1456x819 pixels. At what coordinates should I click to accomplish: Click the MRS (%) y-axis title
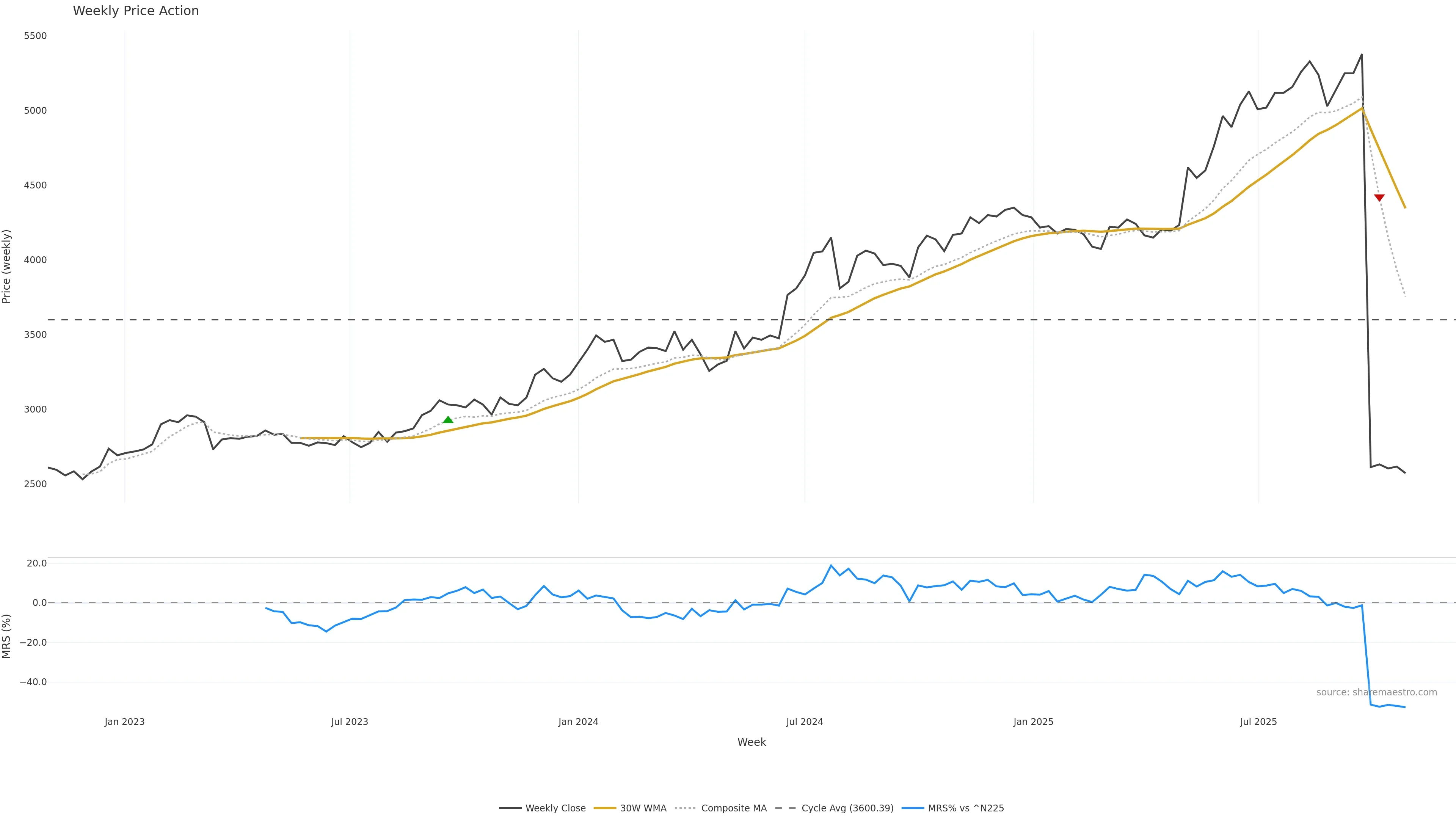tap(7, 636)
